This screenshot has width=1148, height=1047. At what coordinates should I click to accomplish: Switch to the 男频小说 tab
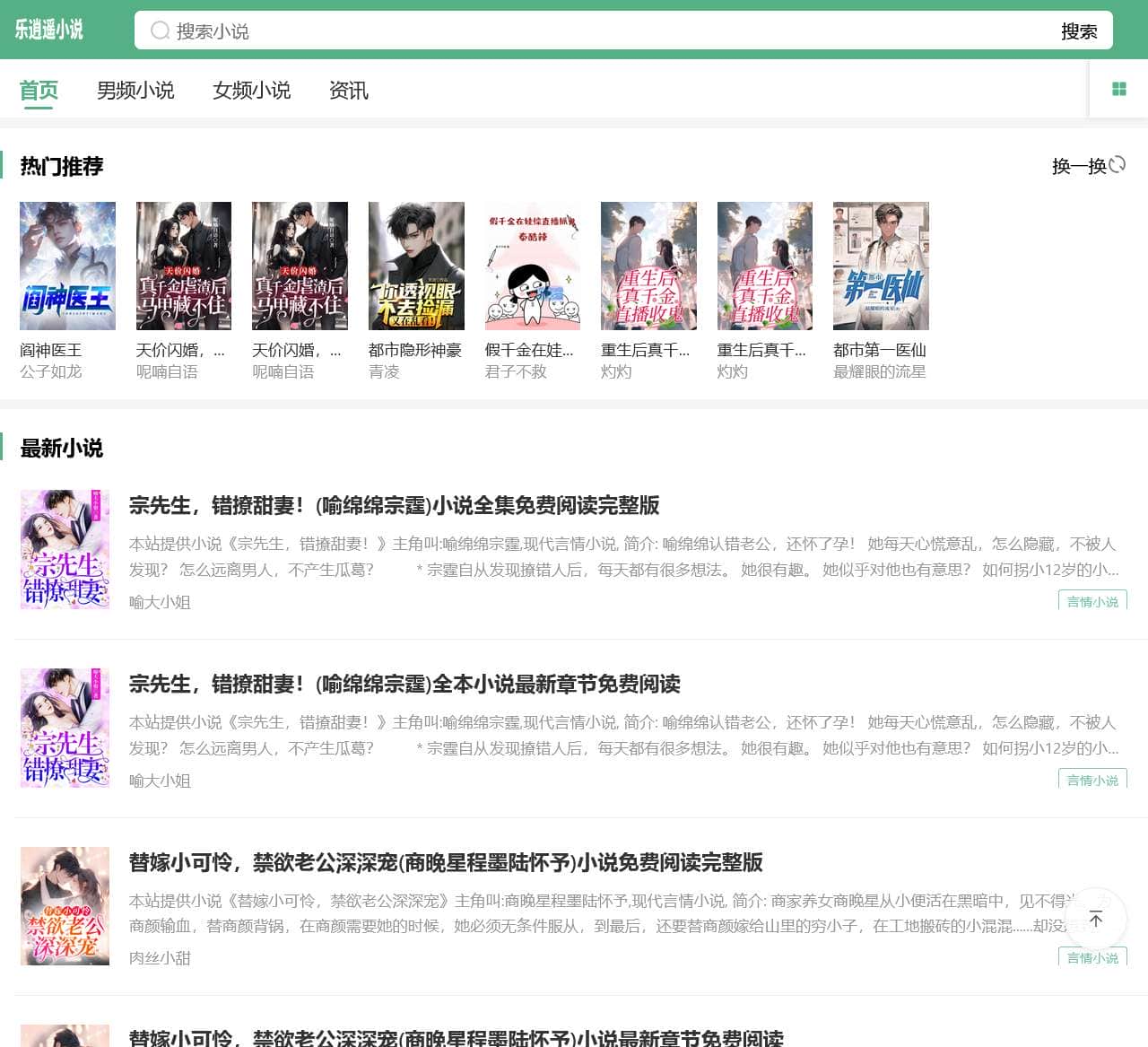click(135, 91)
